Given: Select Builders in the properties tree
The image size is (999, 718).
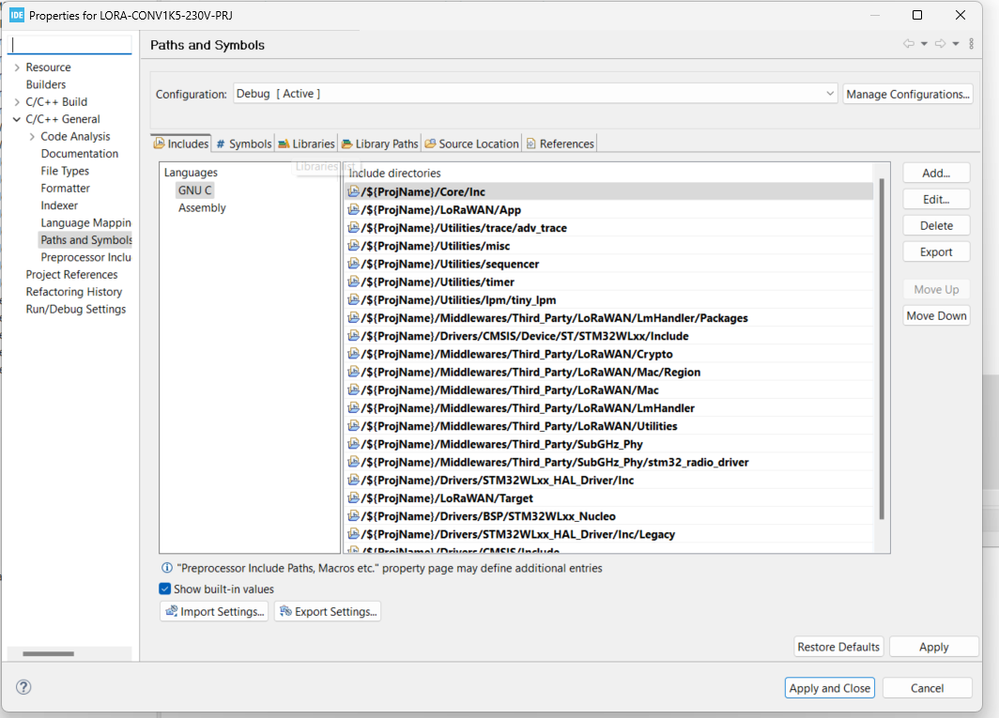Looking at the screenshot, I should [x=46, y=85].
